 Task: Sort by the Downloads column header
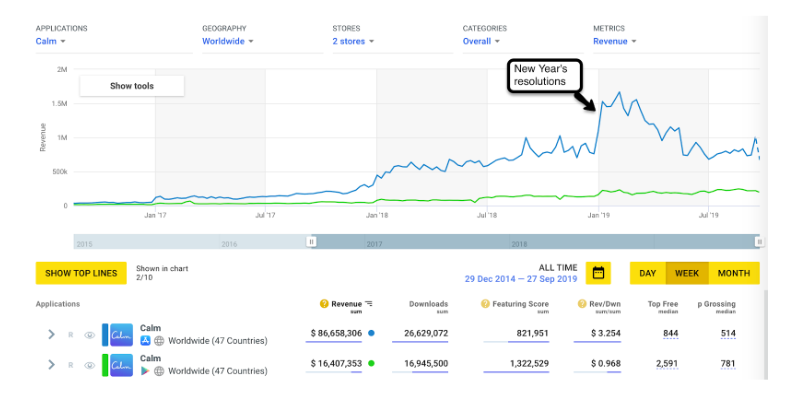(x=428, y=304)
